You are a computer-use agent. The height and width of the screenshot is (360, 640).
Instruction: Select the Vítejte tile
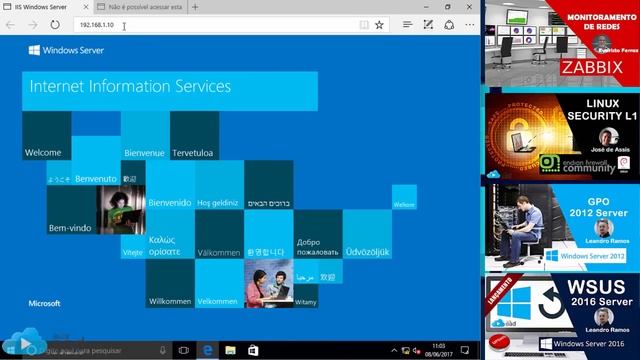(133, 247)
